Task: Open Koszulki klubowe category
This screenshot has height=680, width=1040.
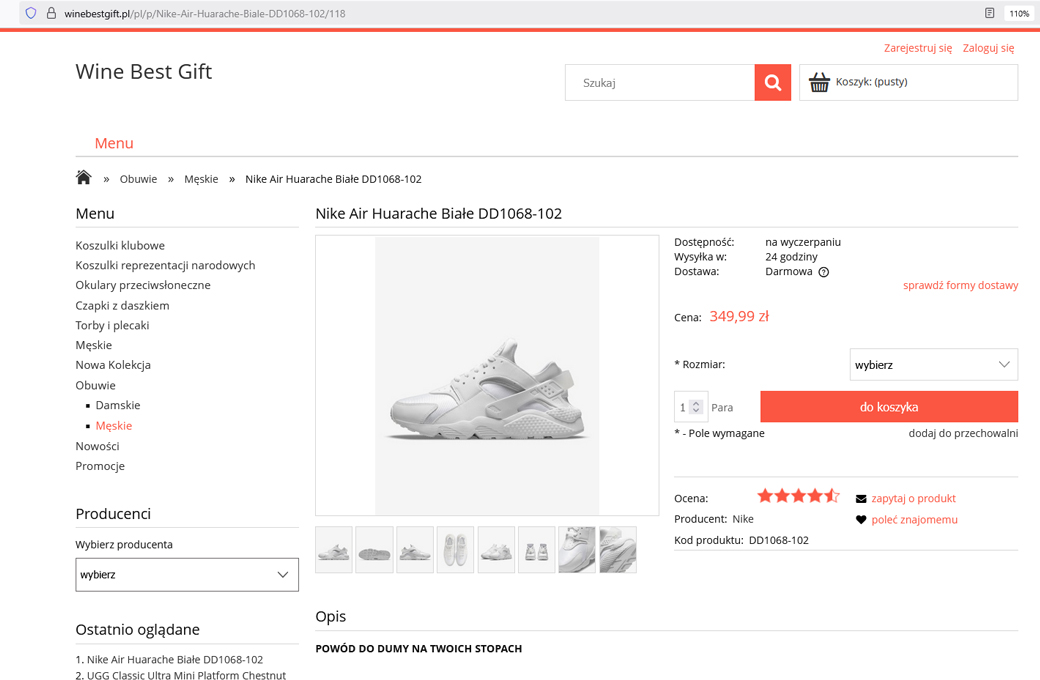Action: [x=120, y=245]
